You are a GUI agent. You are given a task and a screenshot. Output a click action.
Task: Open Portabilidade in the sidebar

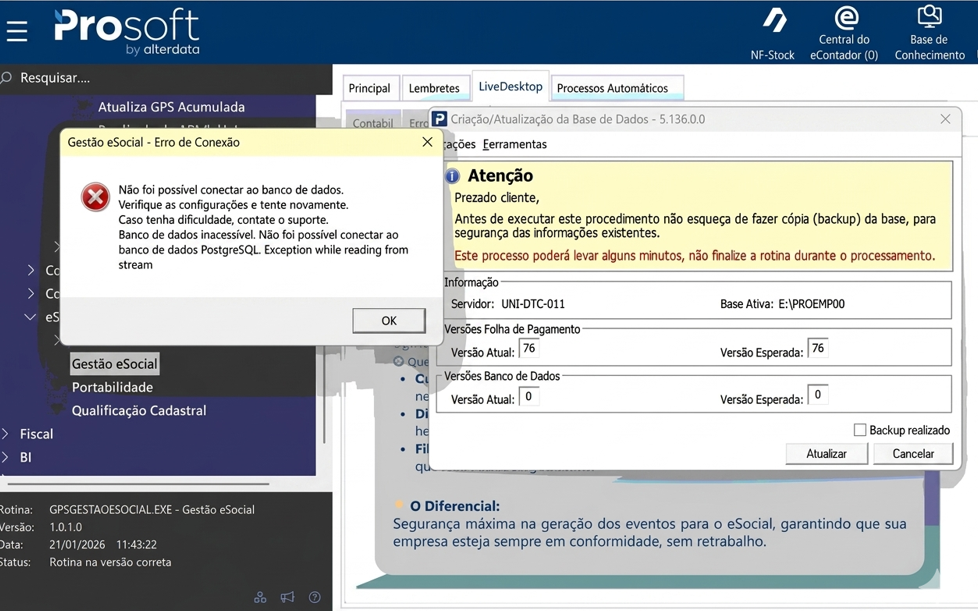(112, 387)
